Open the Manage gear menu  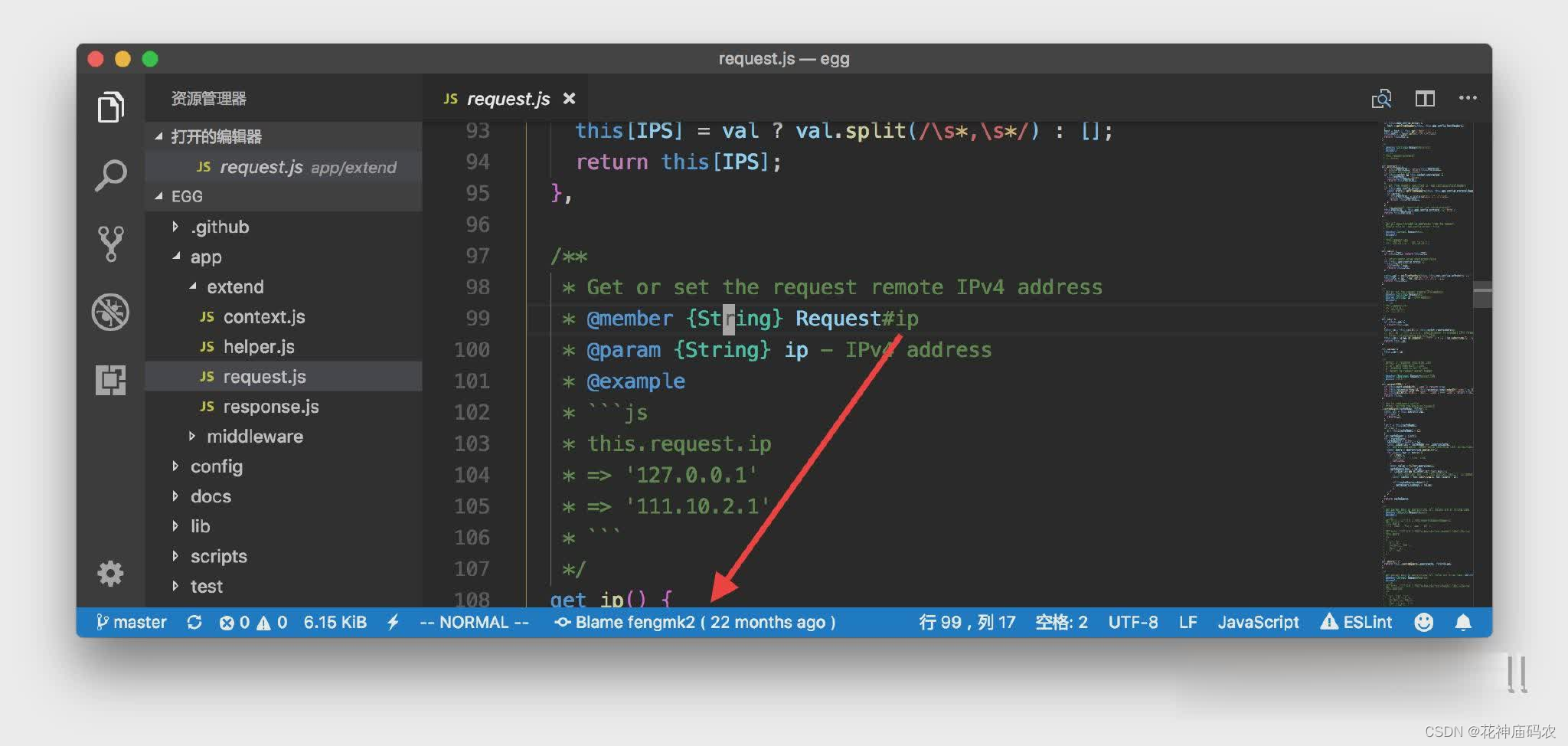110,574
